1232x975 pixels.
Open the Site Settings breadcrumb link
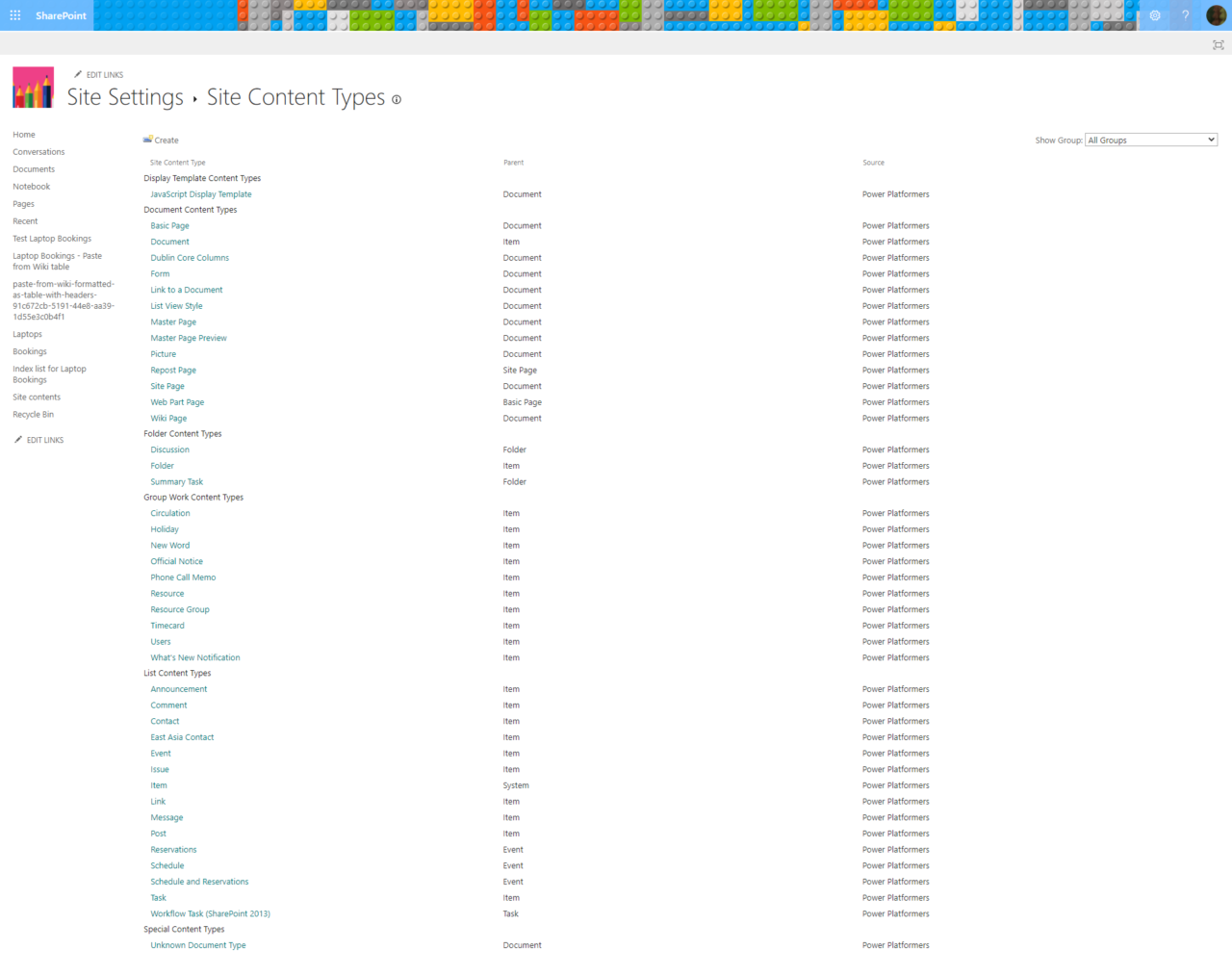click(x=125, y=97)
